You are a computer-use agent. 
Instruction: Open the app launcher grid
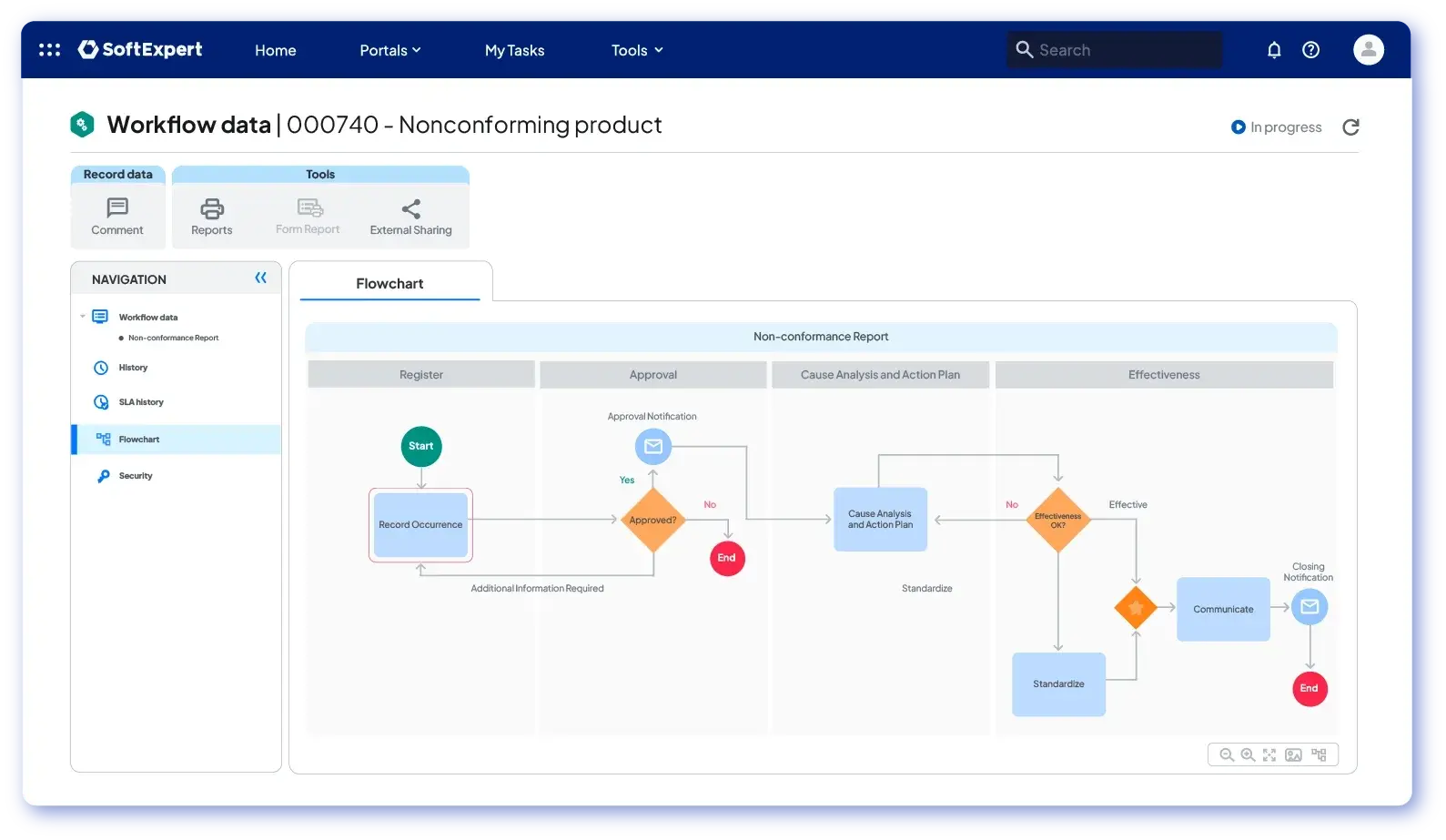point(49,50)
